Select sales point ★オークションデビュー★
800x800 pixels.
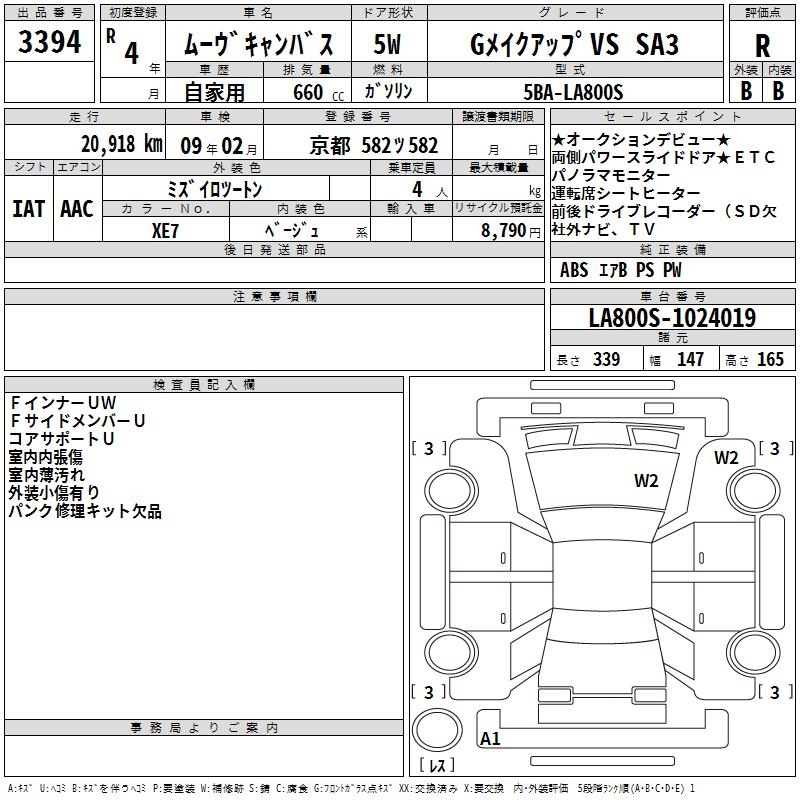coord(641,139)
